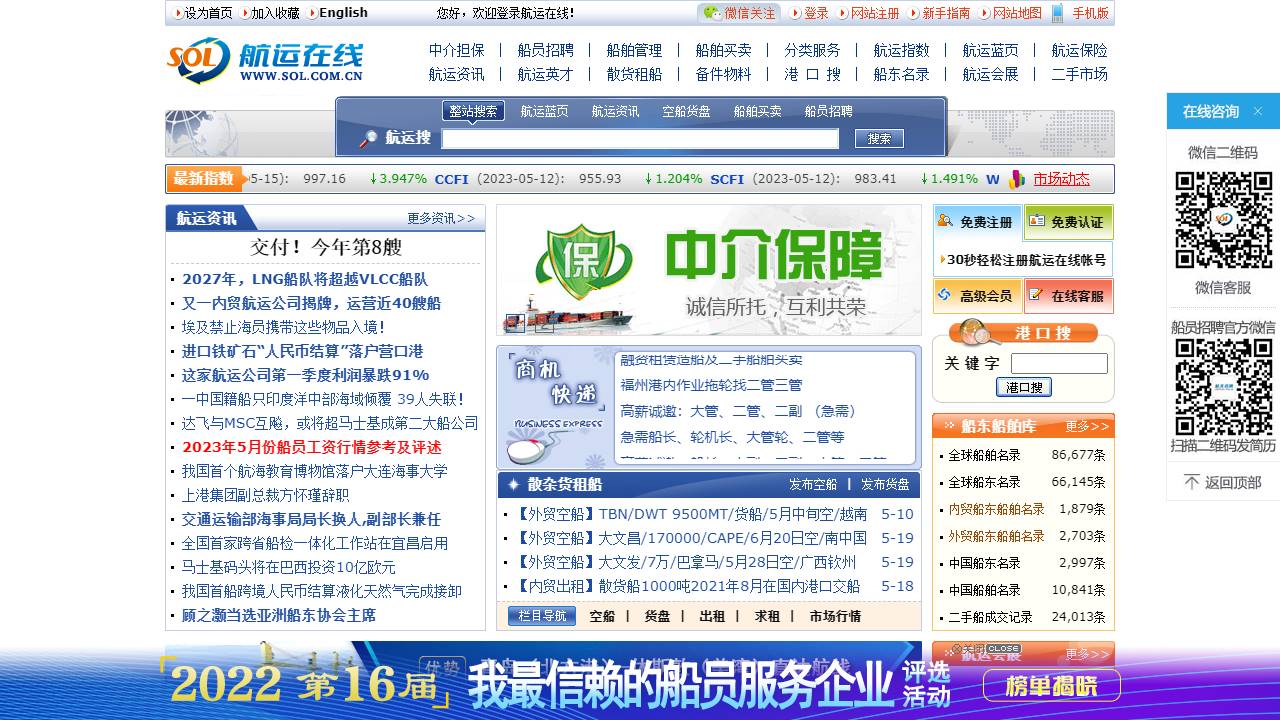Open the 登录 login link

[x=816, y=13]
